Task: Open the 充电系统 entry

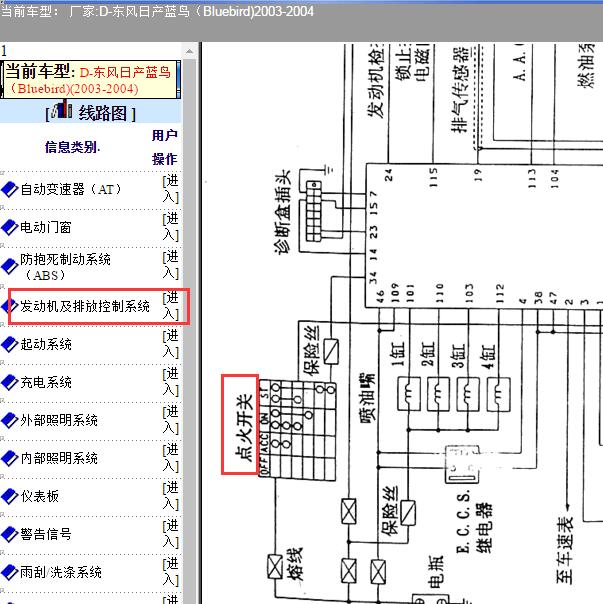Action: [46, 382]
